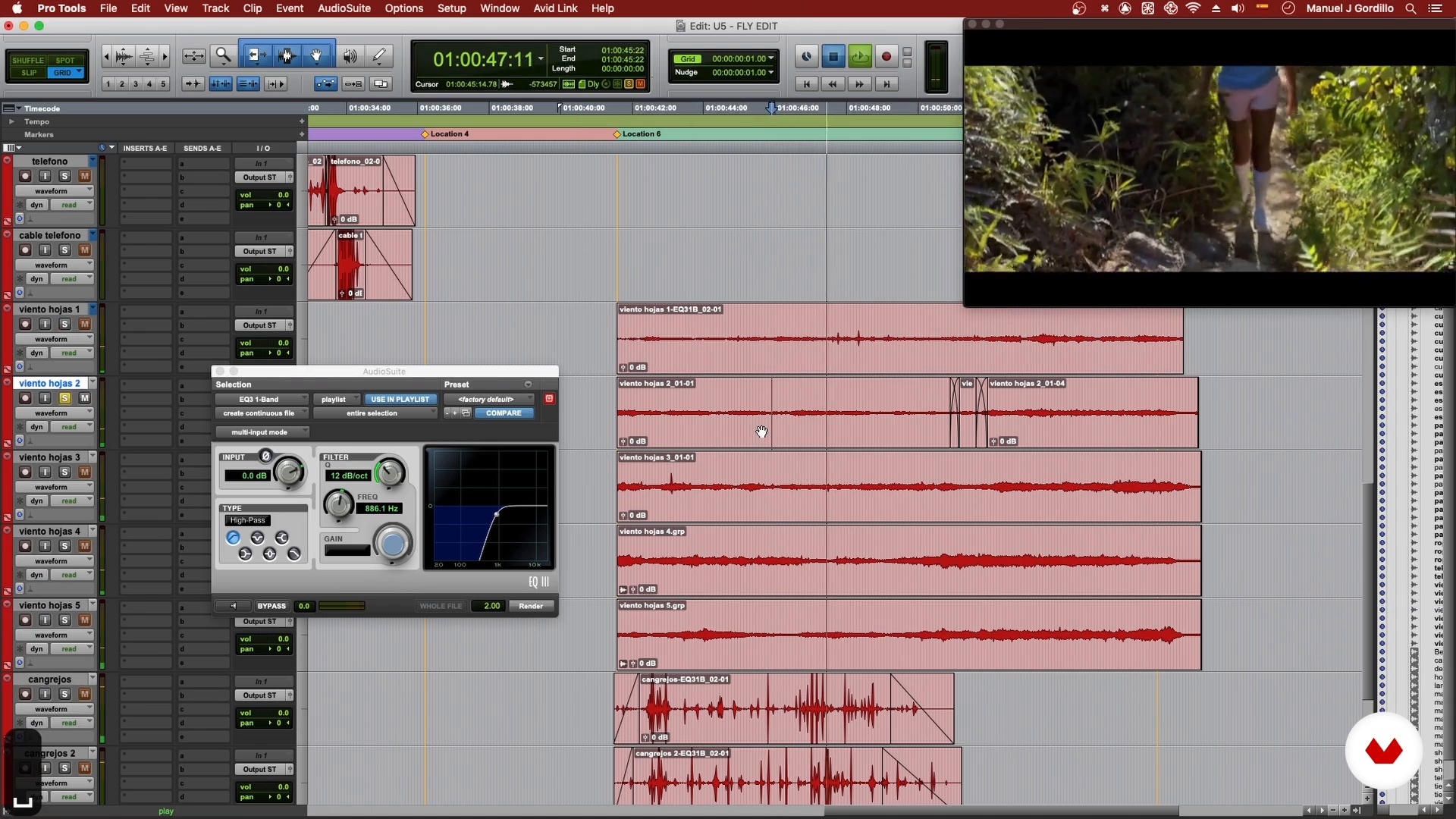Viewport: 1456px width, 819px height.
Task: Select the Grabber hand tool
Action: [317, 55]
